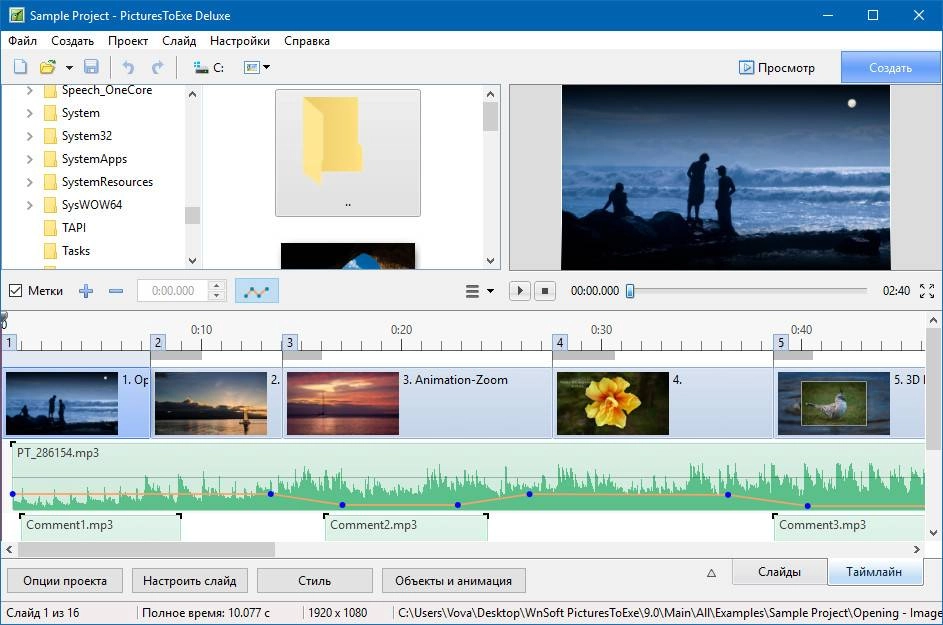Open the Файл menu

tap(23, 41)
